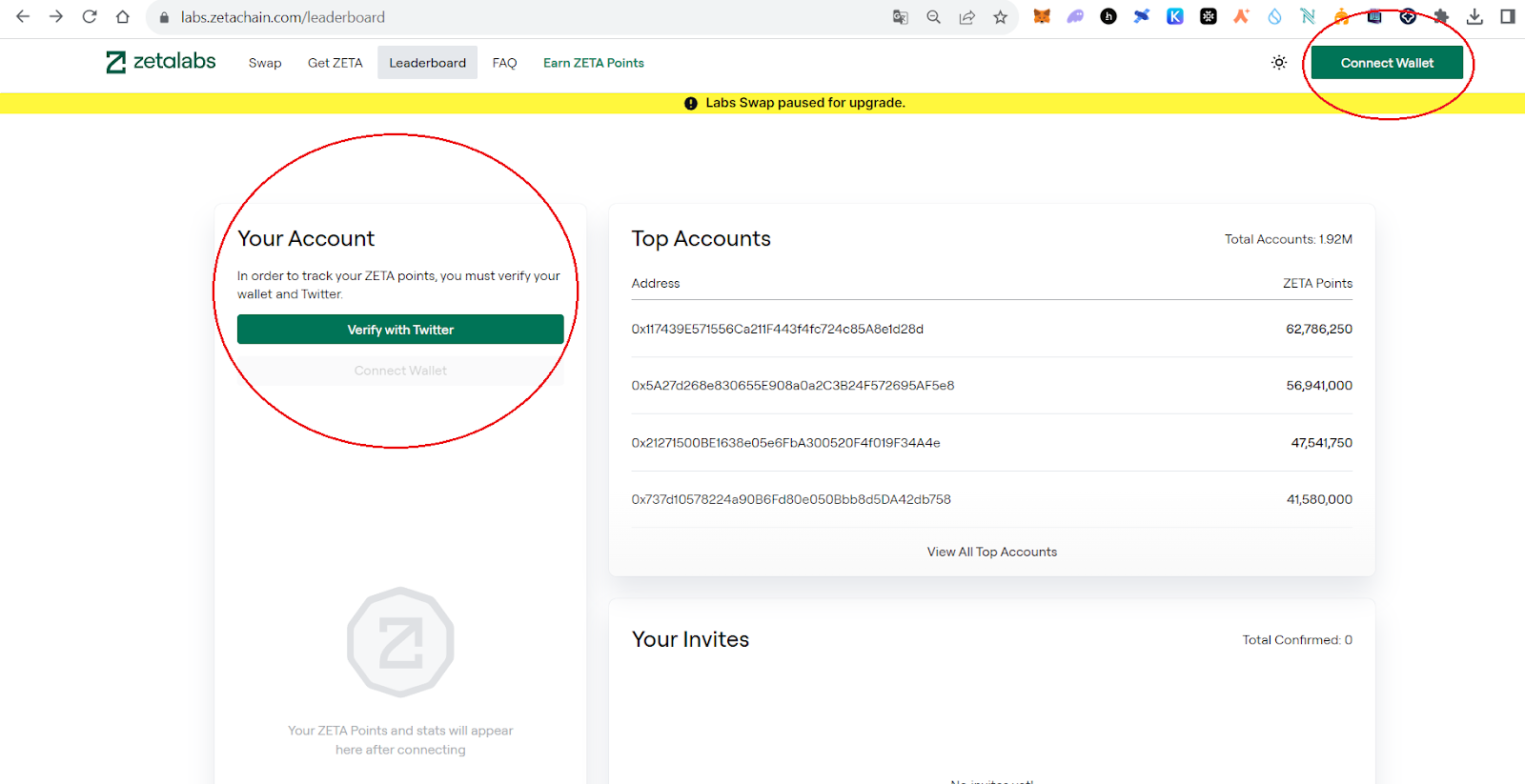Click the 41,580,000 points value
This screenshot has height=784, width=1525.
pyautogui.click(x=1319, y=499)
